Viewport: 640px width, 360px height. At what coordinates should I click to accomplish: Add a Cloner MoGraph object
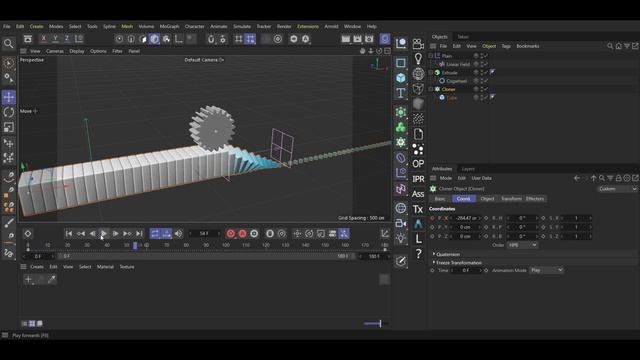coord(401,142)
